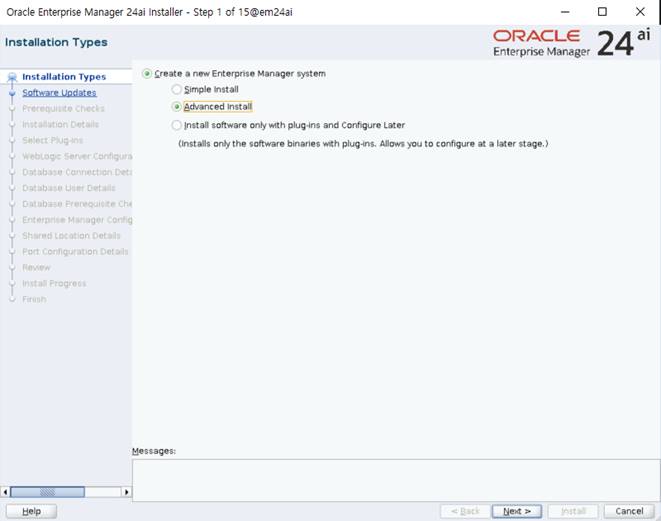Choose the Advanced Install radio button

coord(177,107)
